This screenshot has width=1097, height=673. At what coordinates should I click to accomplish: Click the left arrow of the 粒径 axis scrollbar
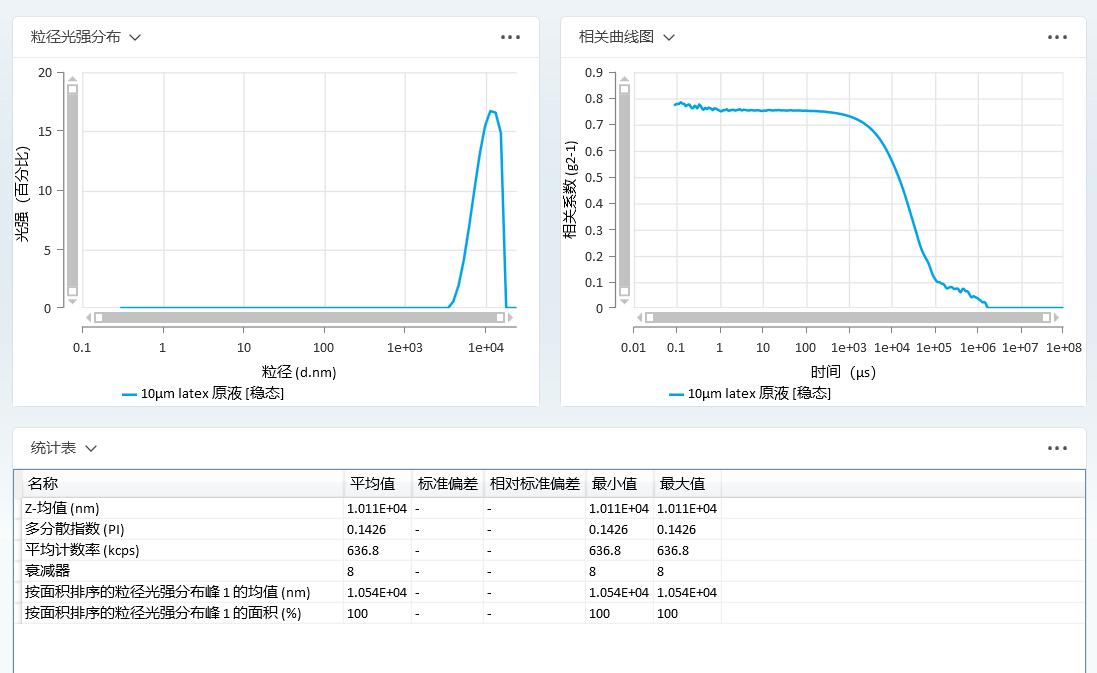[90, 318]
